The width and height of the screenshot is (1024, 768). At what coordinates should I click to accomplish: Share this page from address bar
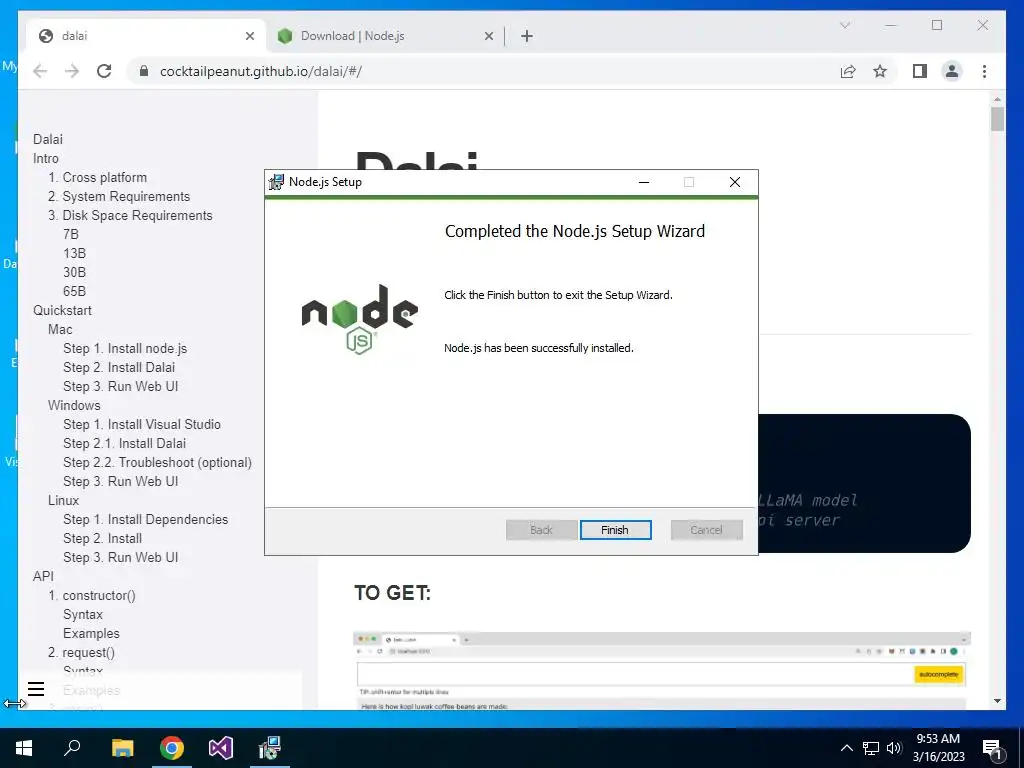click(848, 71)
